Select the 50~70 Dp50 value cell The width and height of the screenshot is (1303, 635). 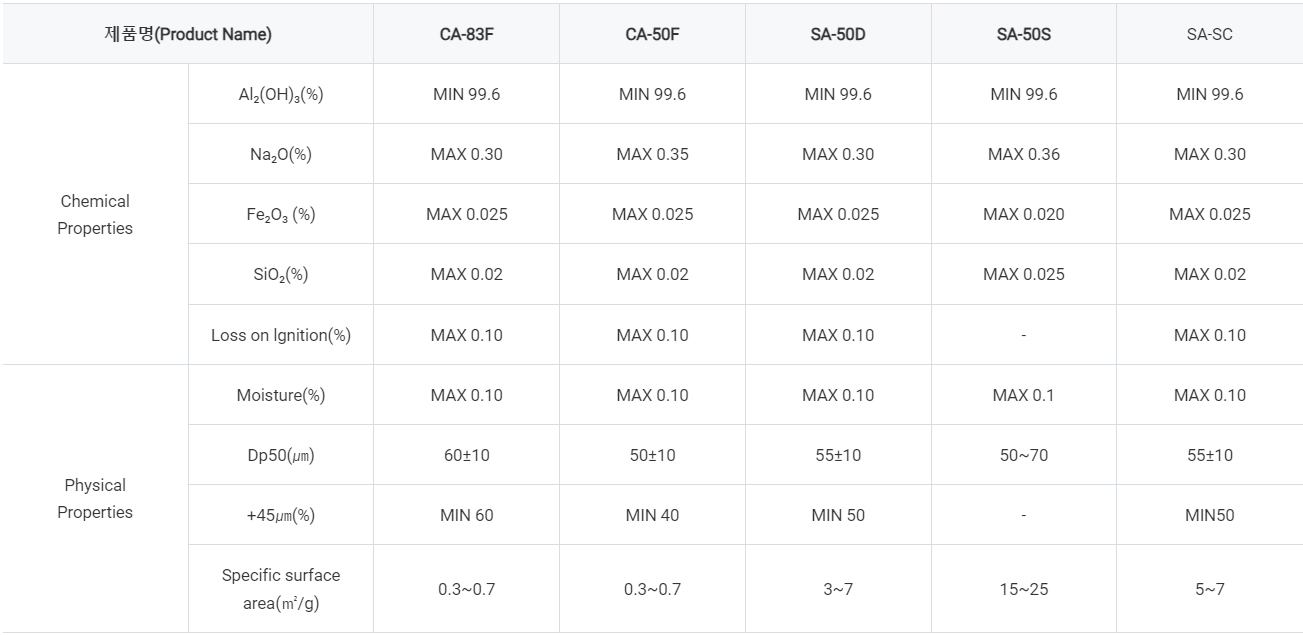[x=1024, y=455]
